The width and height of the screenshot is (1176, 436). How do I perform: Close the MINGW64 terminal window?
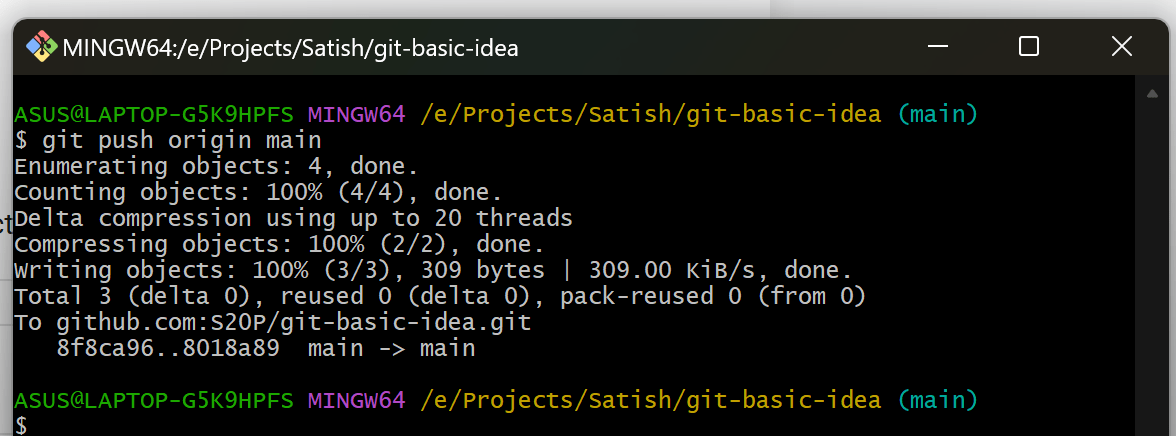[1121, 47]
